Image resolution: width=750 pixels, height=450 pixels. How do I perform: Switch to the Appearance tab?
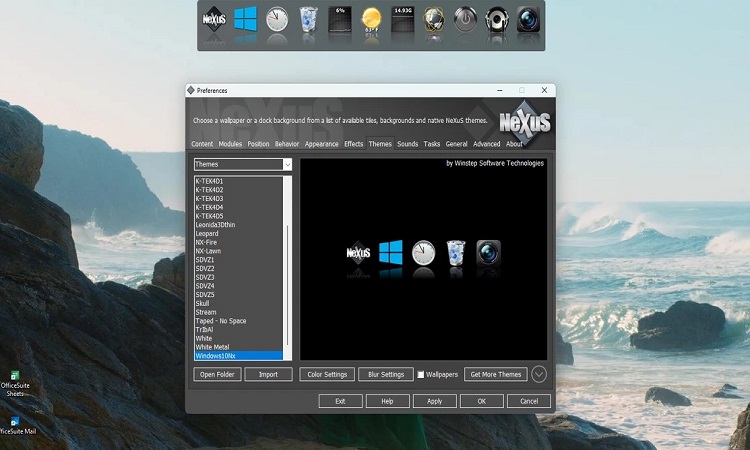click(321, 144)
